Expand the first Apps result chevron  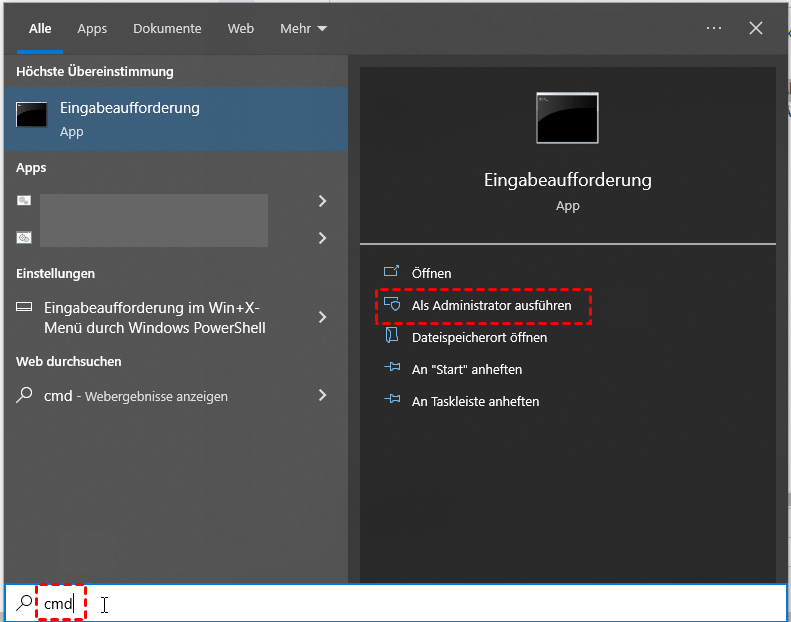[x=322, y=201]
